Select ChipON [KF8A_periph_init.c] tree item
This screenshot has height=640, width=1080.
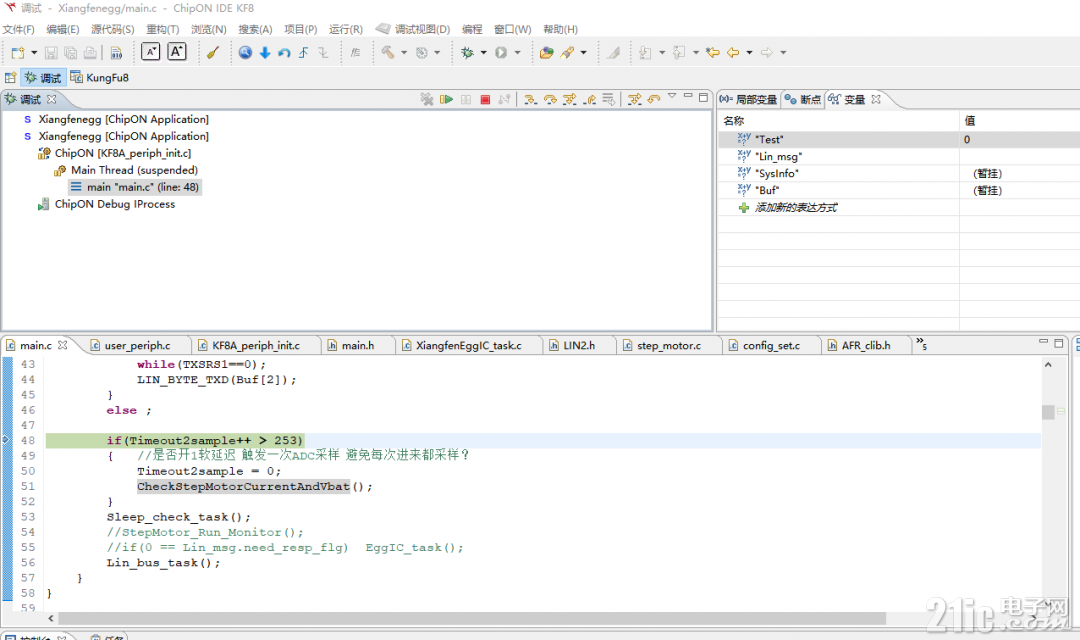coord(123,153)
